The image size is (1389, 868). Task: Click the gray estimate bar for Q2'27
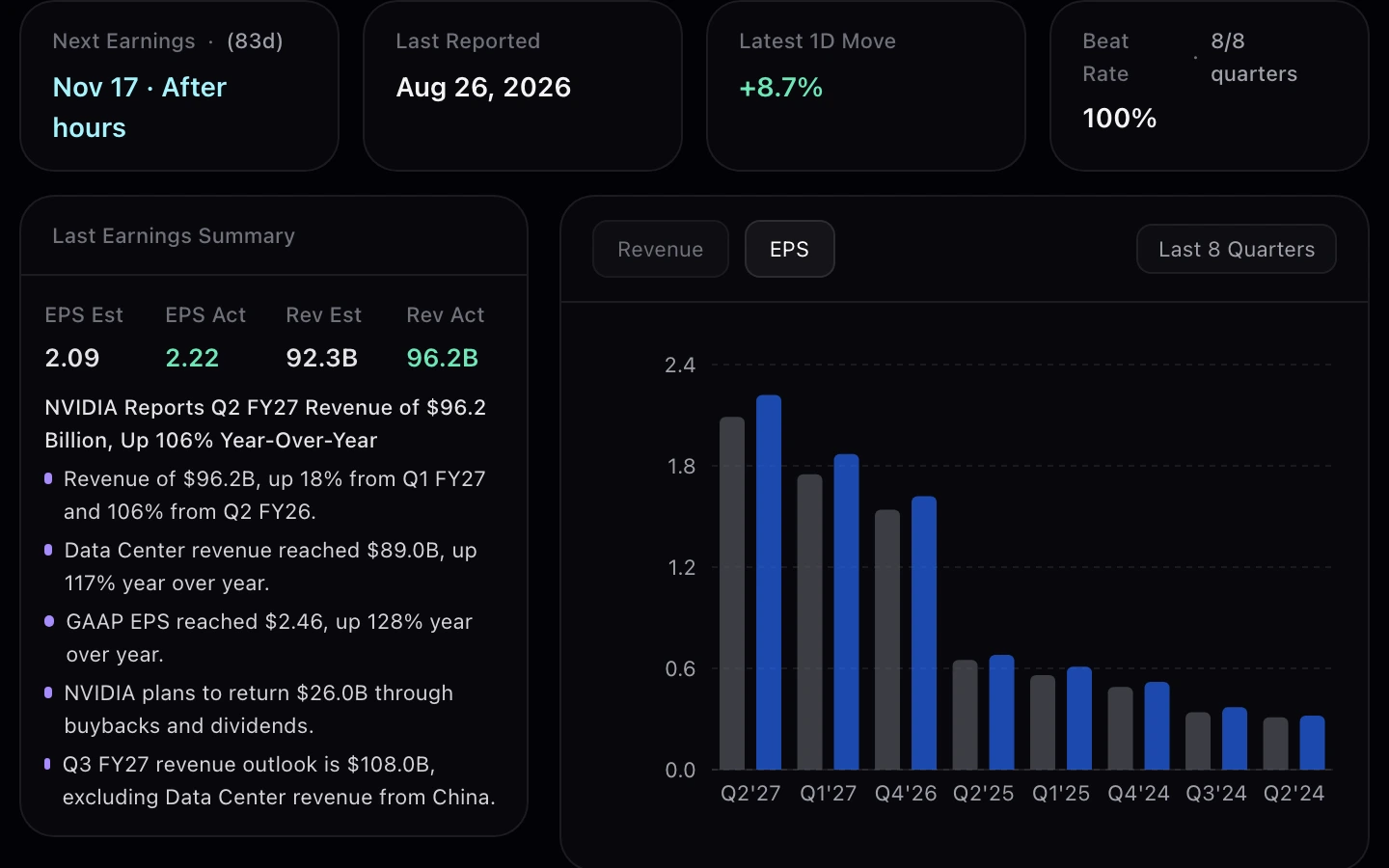(732, 593)
